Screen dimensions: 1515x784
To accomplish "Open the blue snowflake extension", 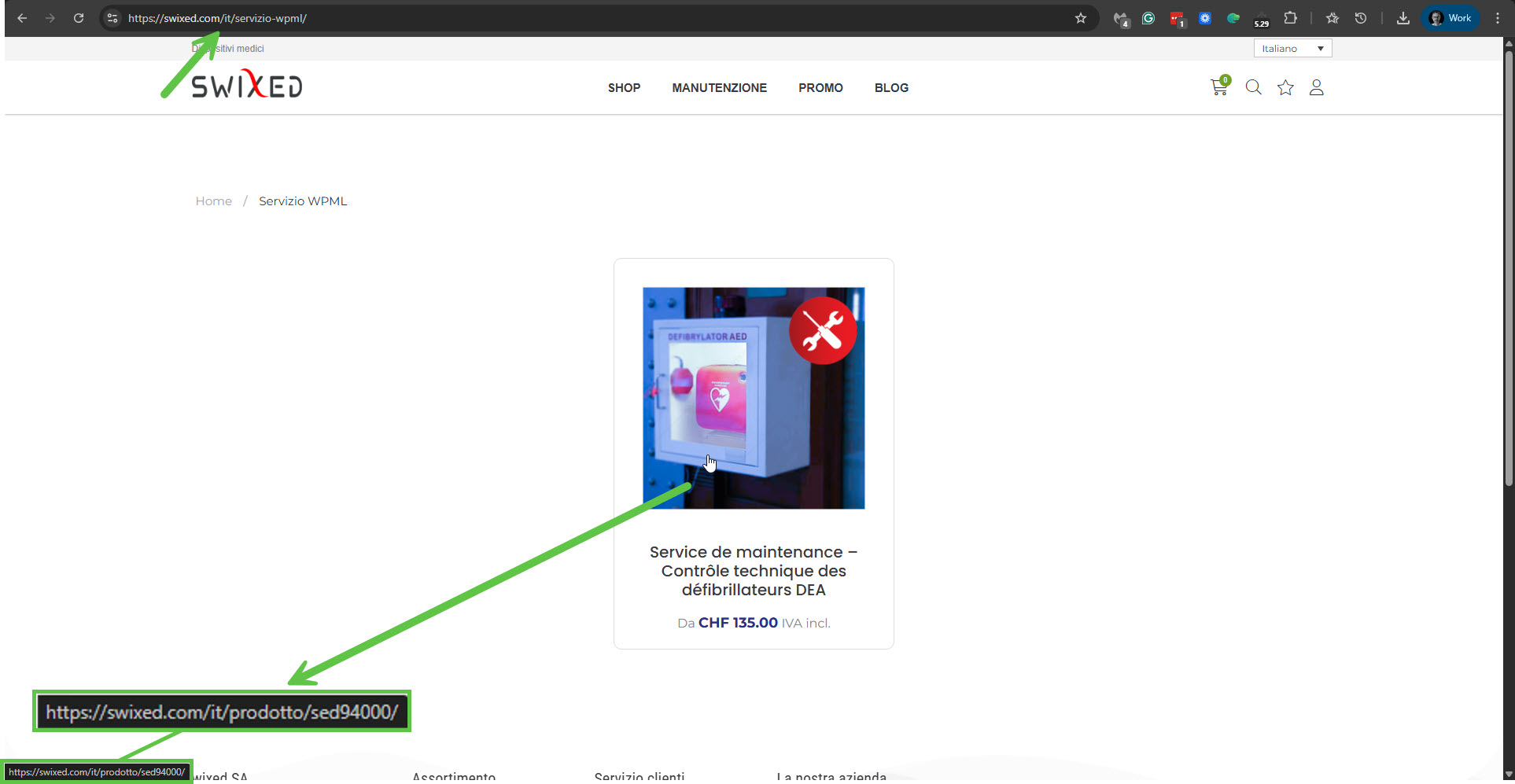I will pyautogui.click(x=1205, y=18).
